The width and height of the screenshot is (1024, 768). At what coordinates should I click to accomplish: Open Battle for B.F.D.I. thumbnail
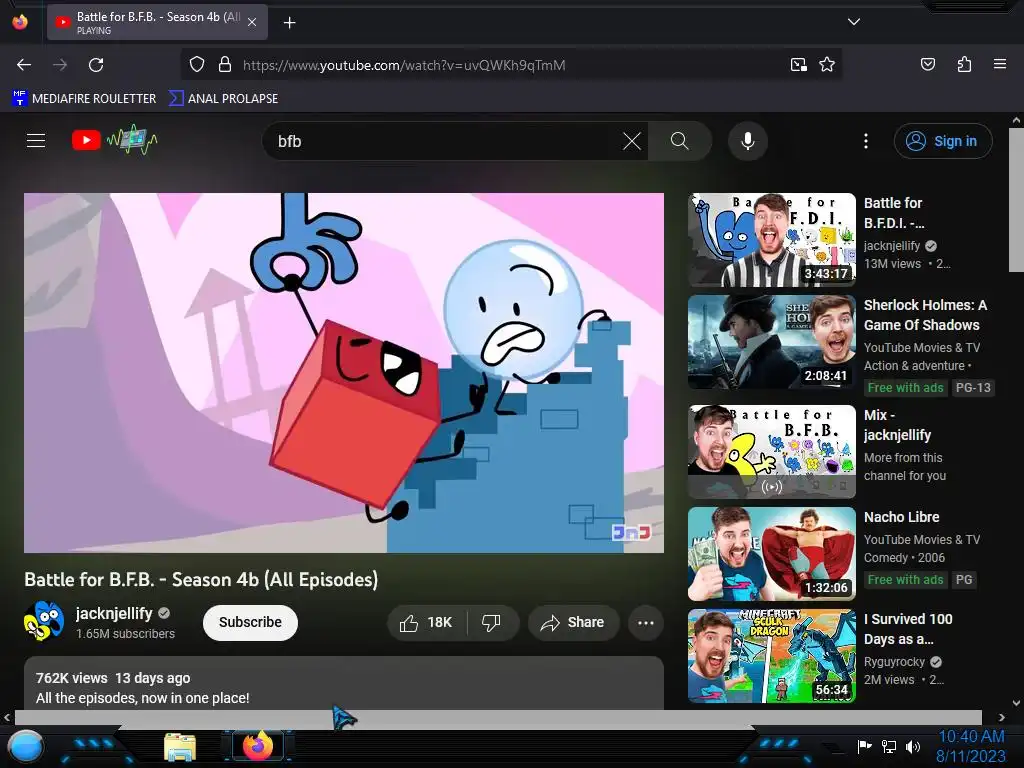click(772, 240)
